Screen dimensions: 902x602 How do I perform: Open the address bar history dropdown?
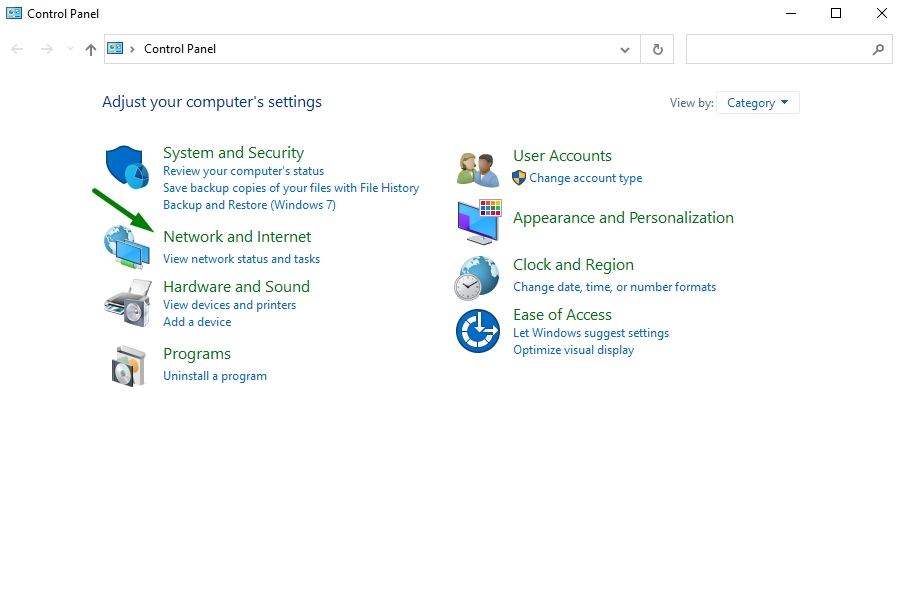click(625, 49)
